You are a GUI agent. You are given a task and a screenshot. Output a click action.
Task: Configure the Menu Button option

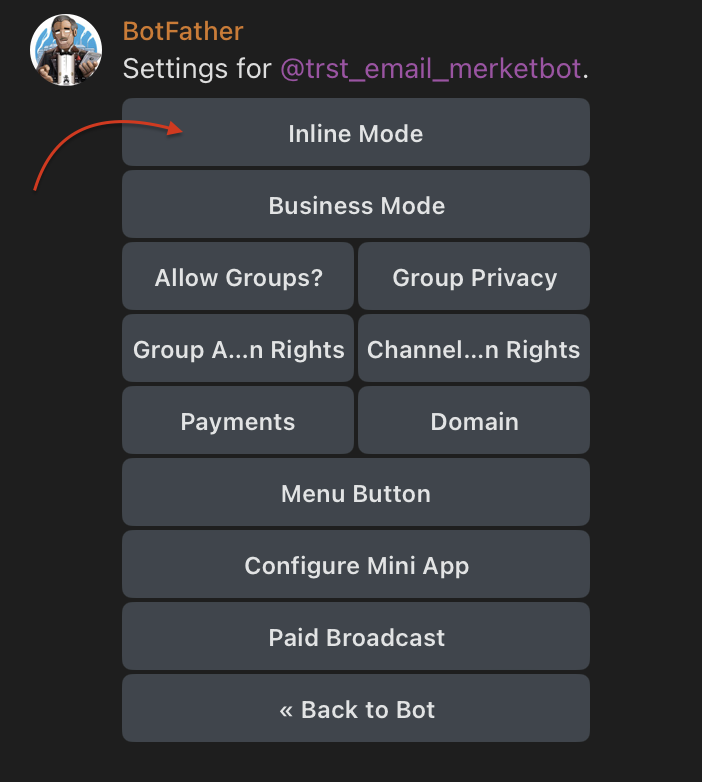[x=355, y=493]
